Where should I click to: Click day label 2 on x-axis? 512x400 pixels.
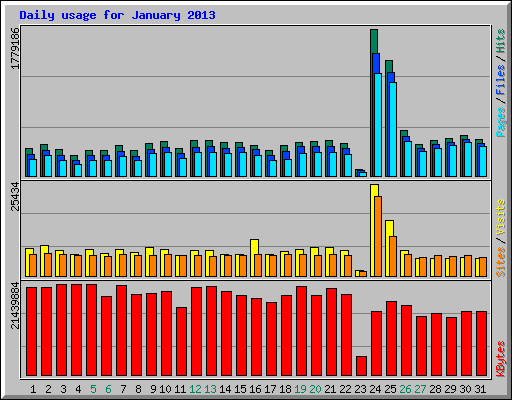[x=48, y=389]
